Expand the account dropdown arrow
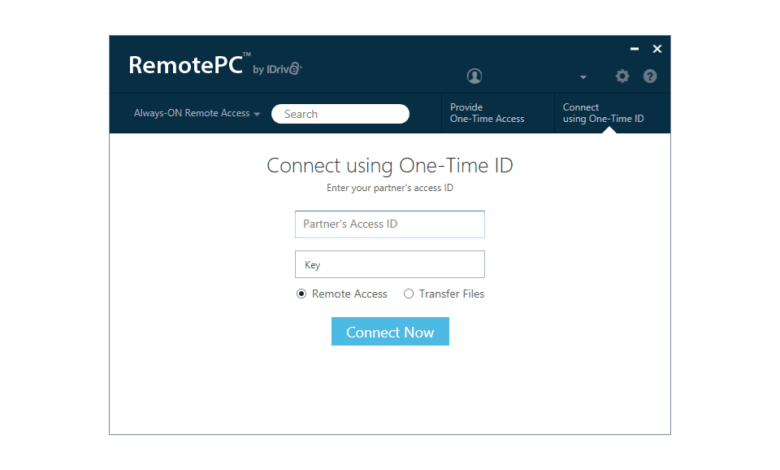This screenshot has height=470, width=780. pyautogui.click(x=583, y=77)
